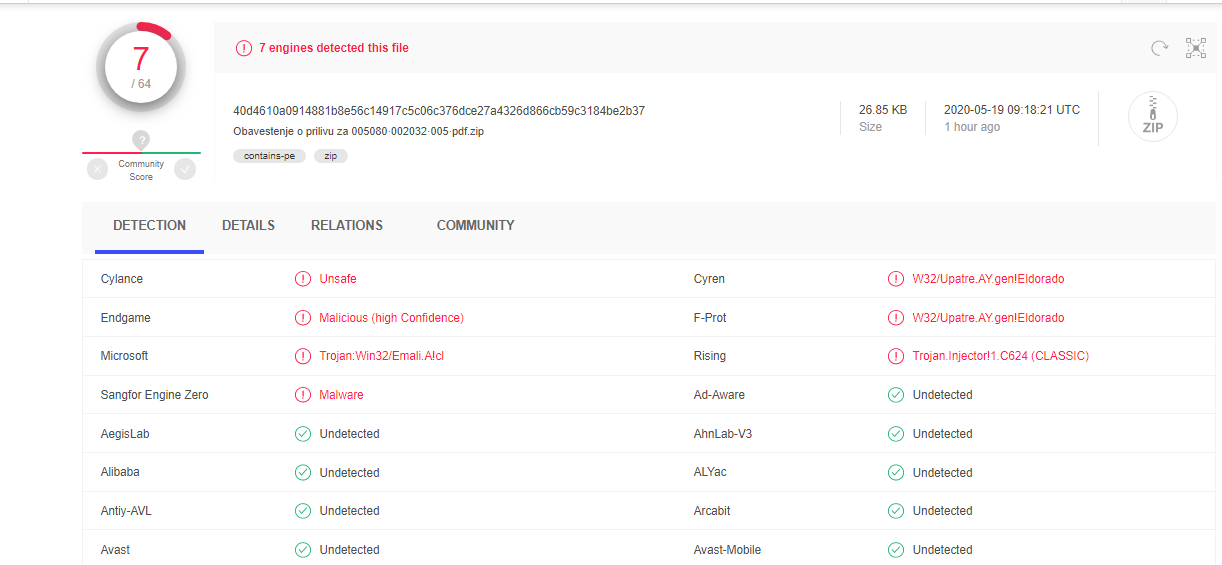Click the ZIP file type icon

tap(1152, 117)
